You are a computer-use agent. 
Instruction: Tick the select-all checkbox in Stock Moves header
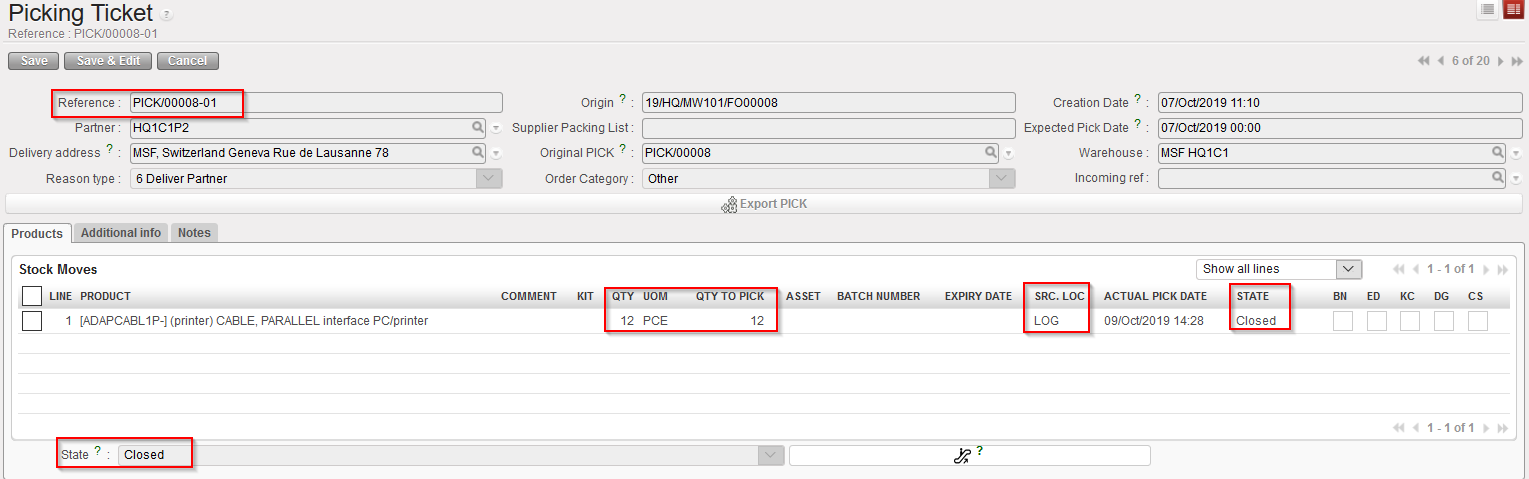coord(32,296)
